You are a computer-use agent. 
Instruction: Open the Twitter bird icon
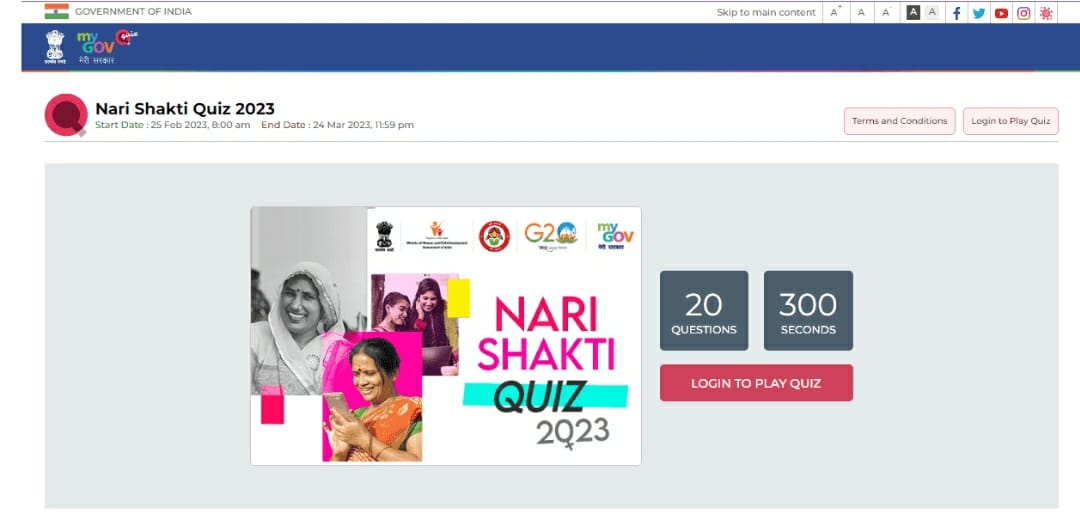(x=978, y=13)
